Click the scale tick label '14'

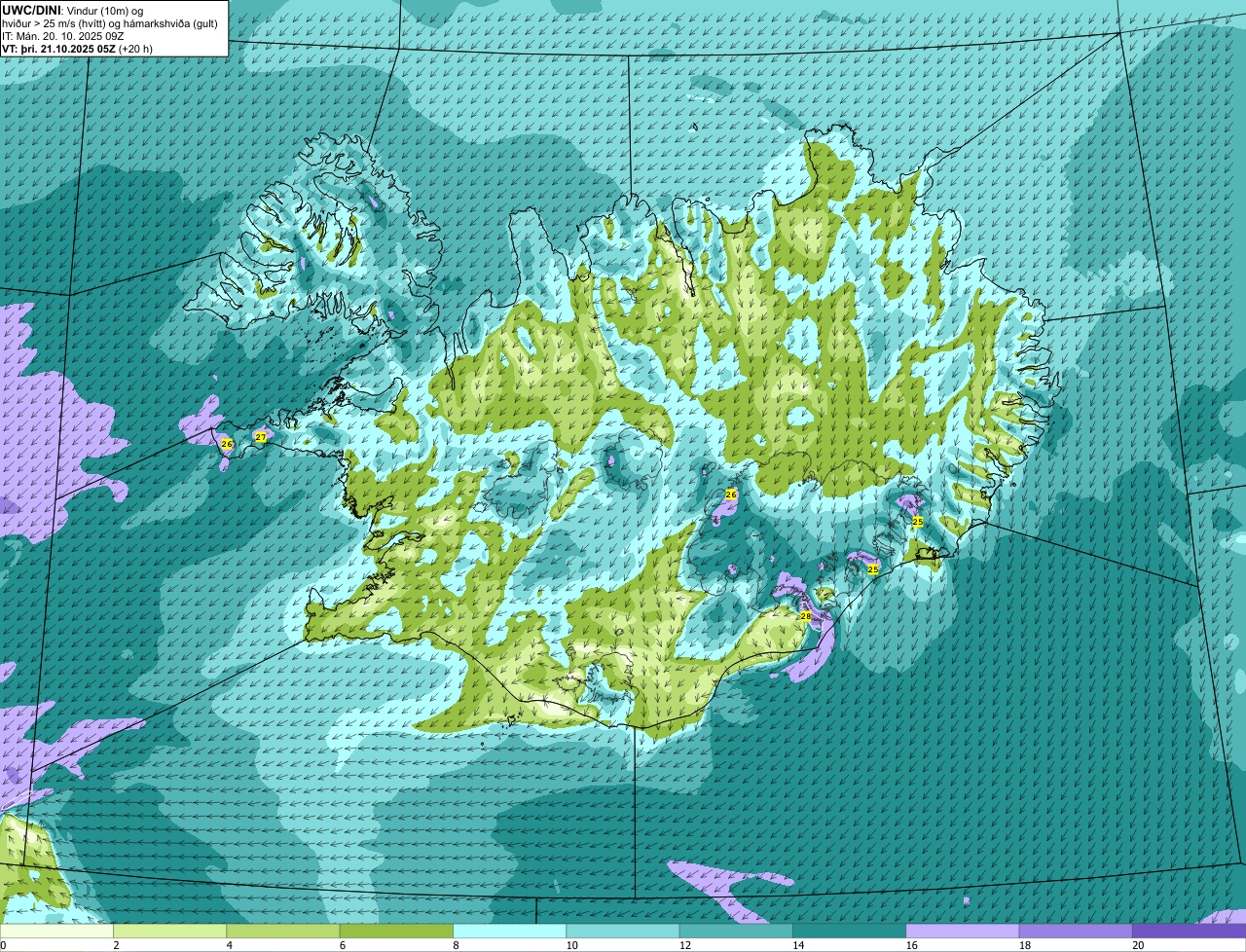(797, 945)
